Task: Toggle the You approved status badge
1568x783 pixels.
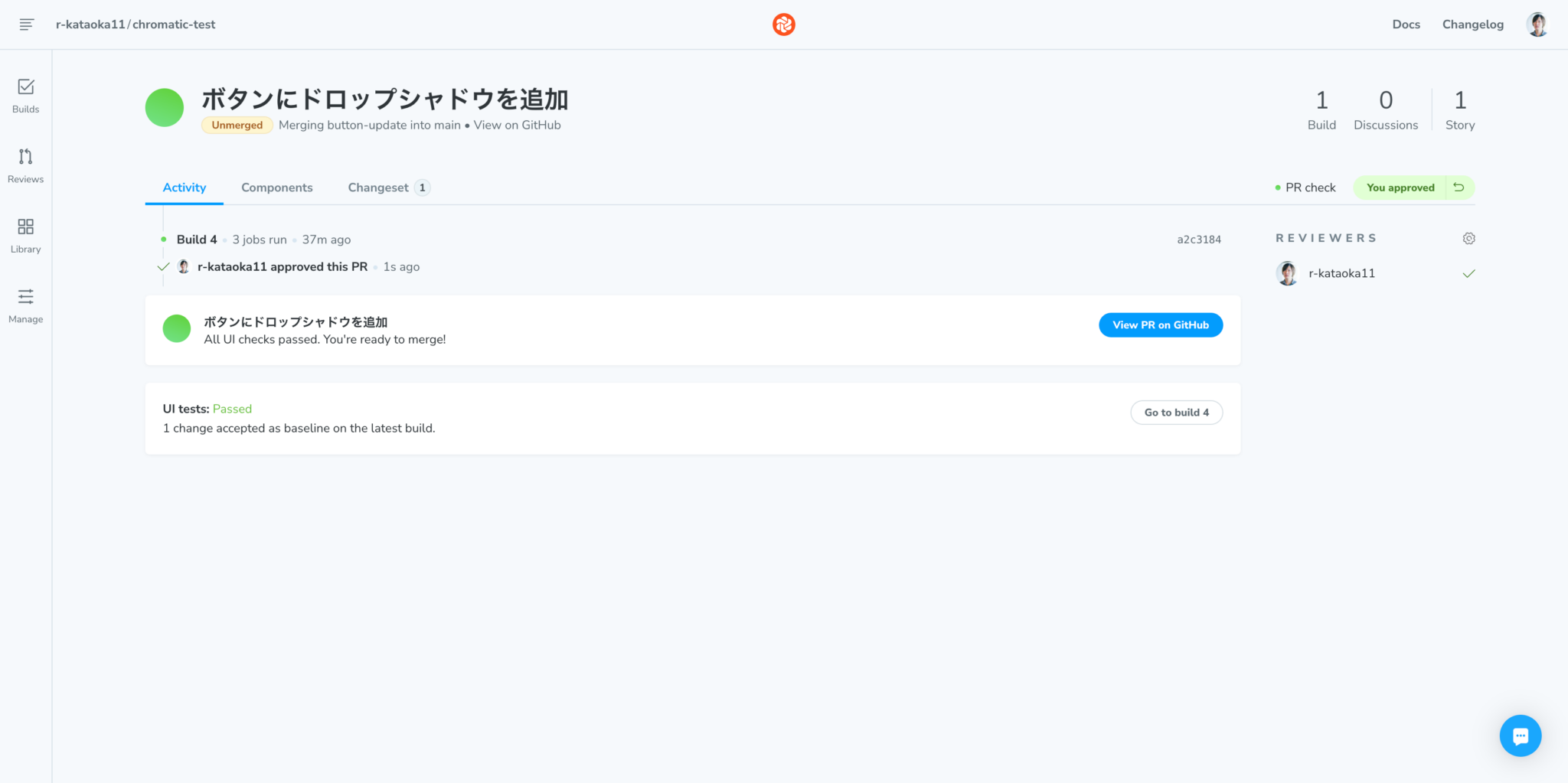Action: point(1400,187)
